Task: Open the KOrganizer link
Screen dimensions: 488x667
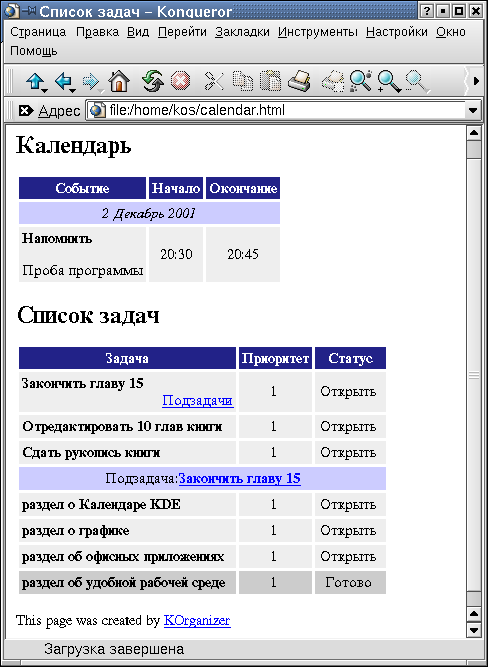Action: pyautogui.click(x=197, y=621)
